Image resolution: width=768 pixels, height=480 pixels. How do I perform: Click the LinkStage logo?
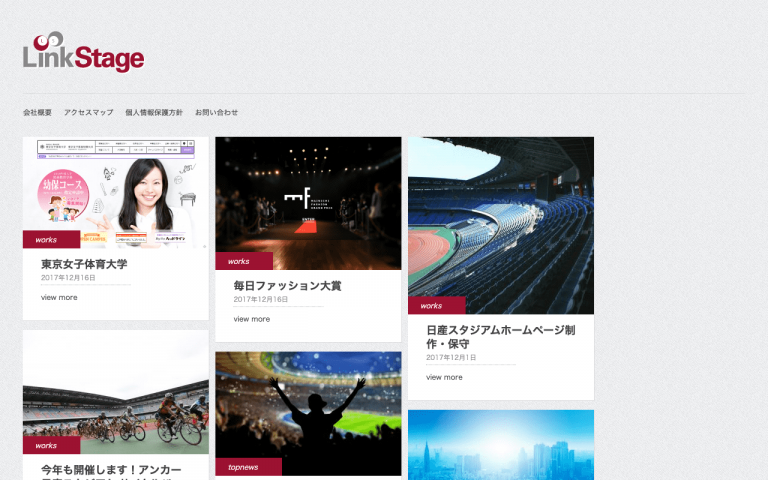click(83, 52)
